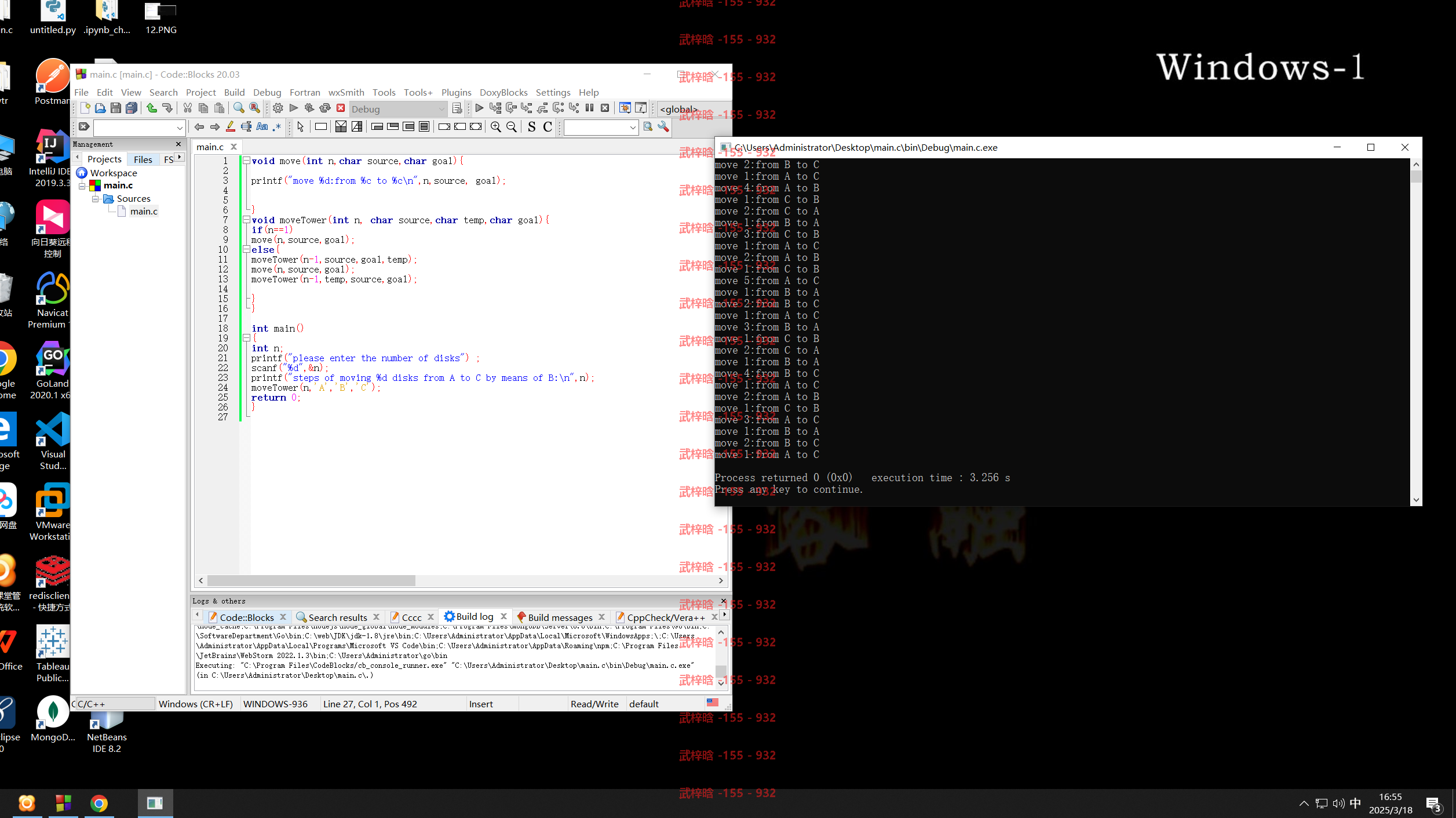Click the Run to cursor debug icon

click(x=495, y=108)
